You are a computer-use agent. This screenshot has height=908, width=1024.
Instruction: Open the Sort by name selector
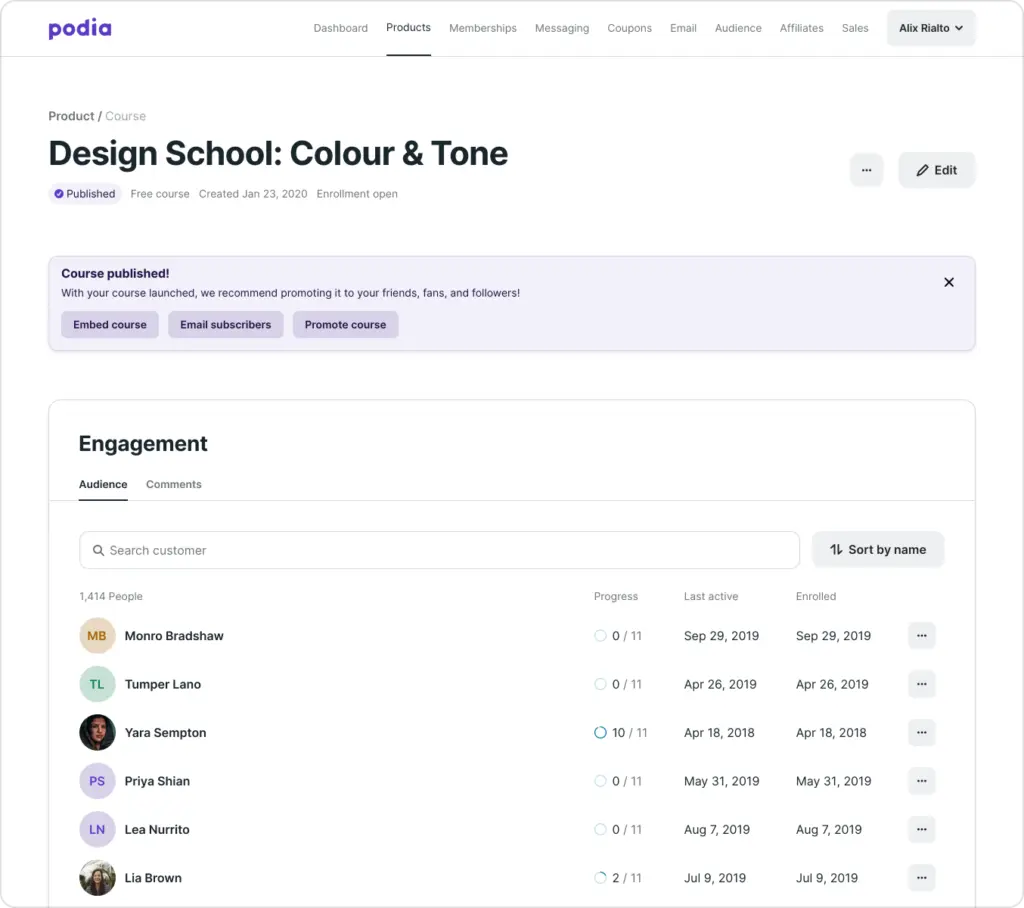pos(877,550)
